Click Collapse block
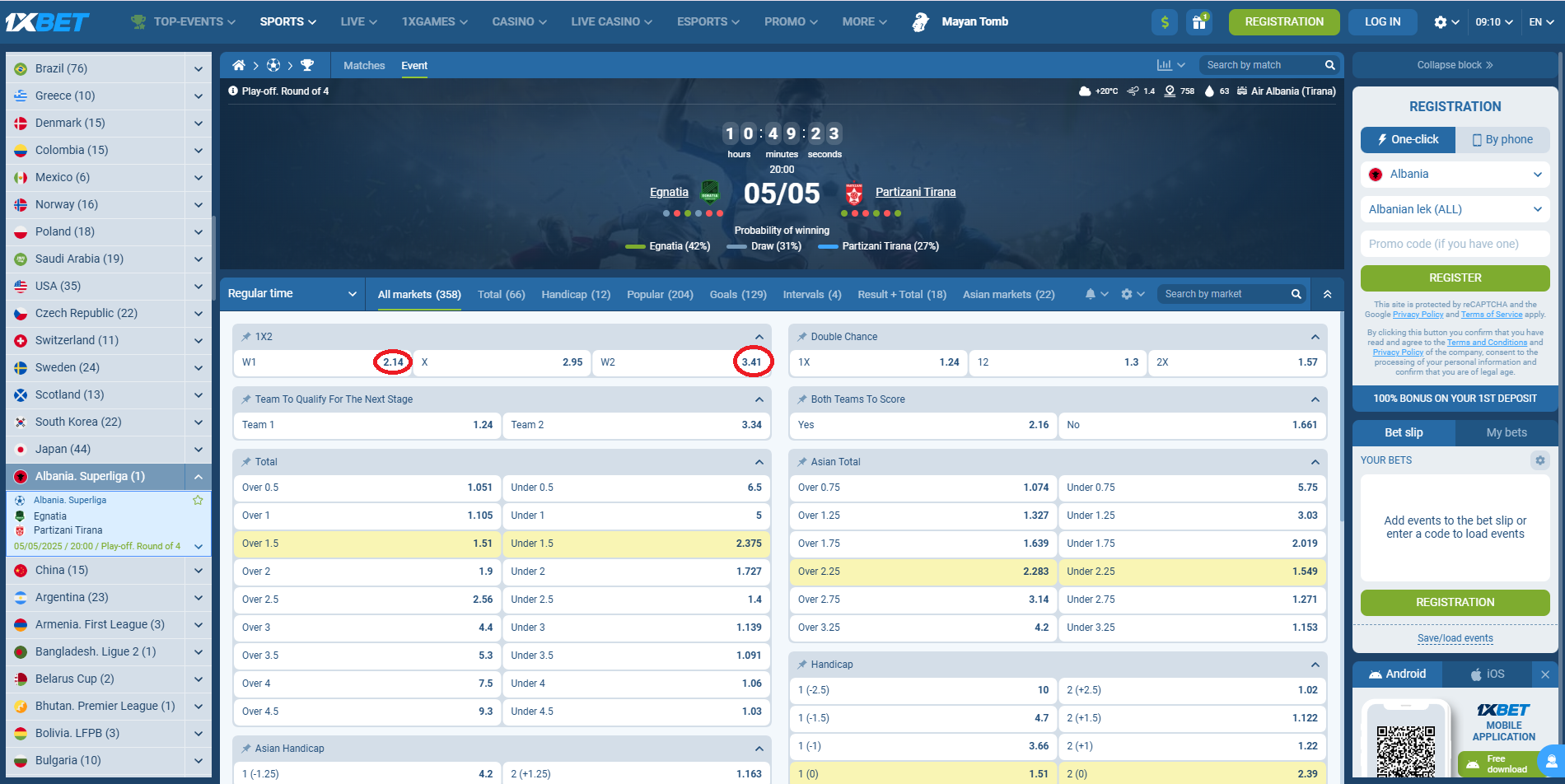 click(x=1455, y=65)
